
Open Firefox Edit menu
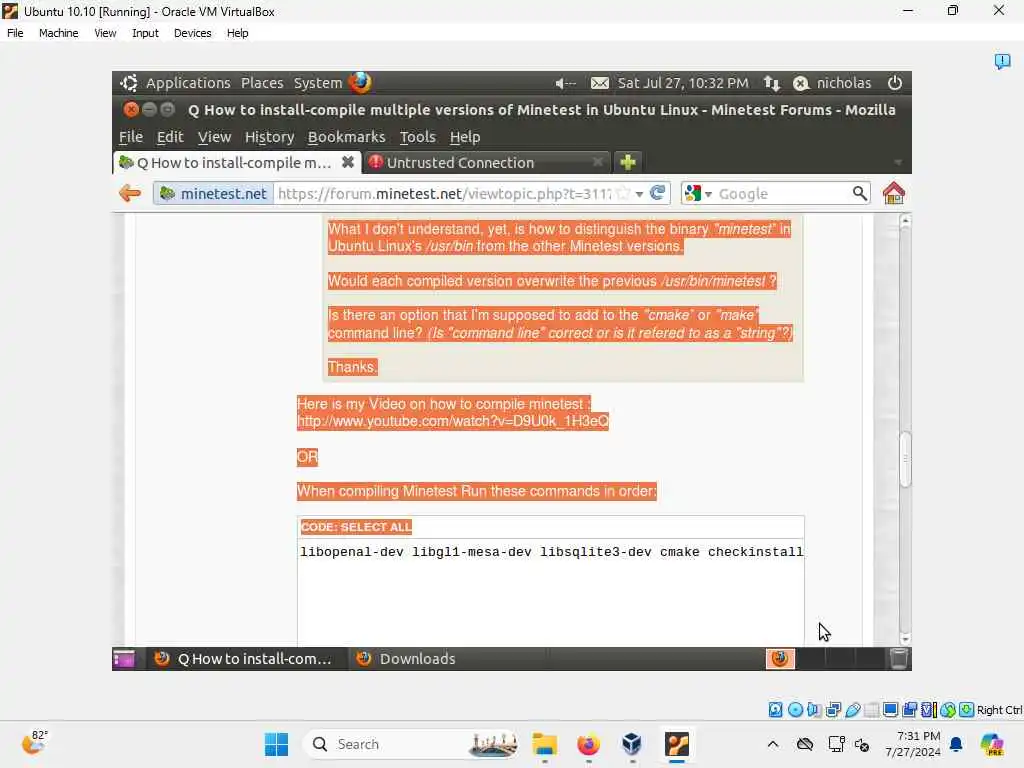click(x=170, y=137)
